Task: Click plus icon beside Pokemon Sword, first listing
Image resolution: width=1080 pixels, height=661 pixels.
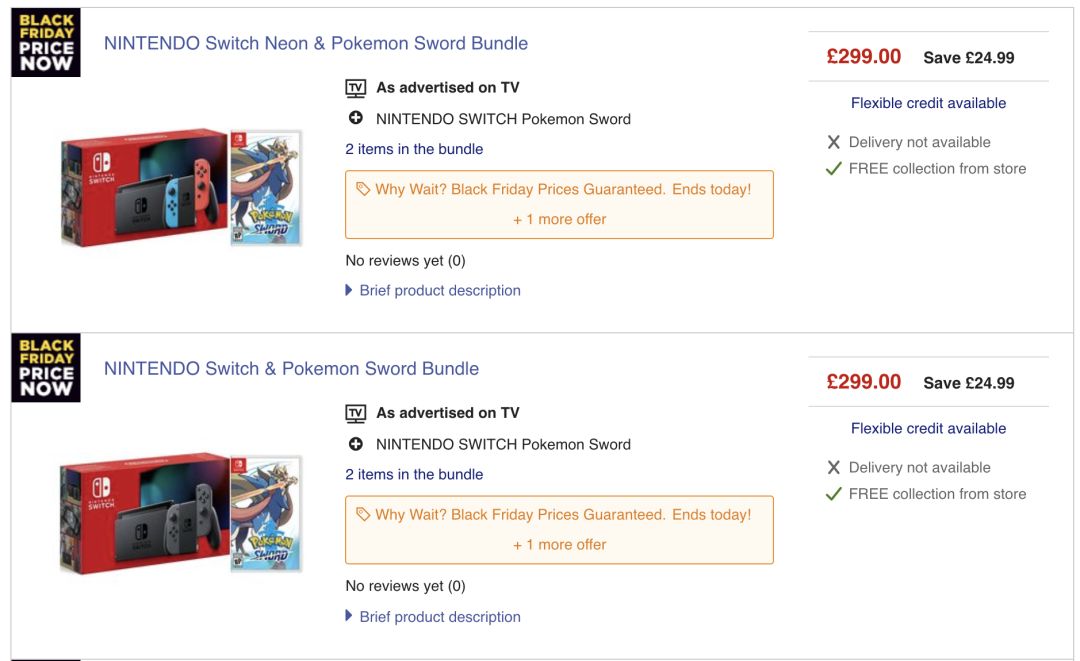Action: (x=356, y=119)
